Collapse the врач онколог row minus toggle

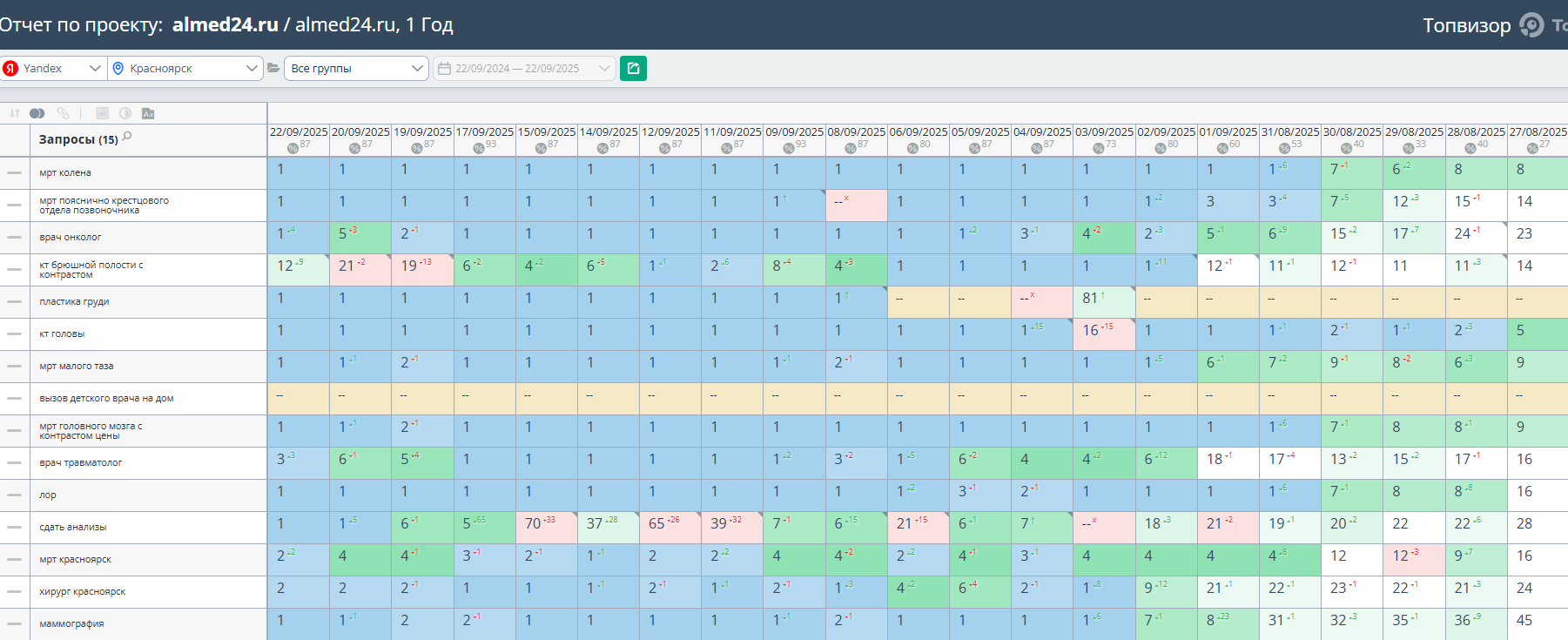pos(14,237)
